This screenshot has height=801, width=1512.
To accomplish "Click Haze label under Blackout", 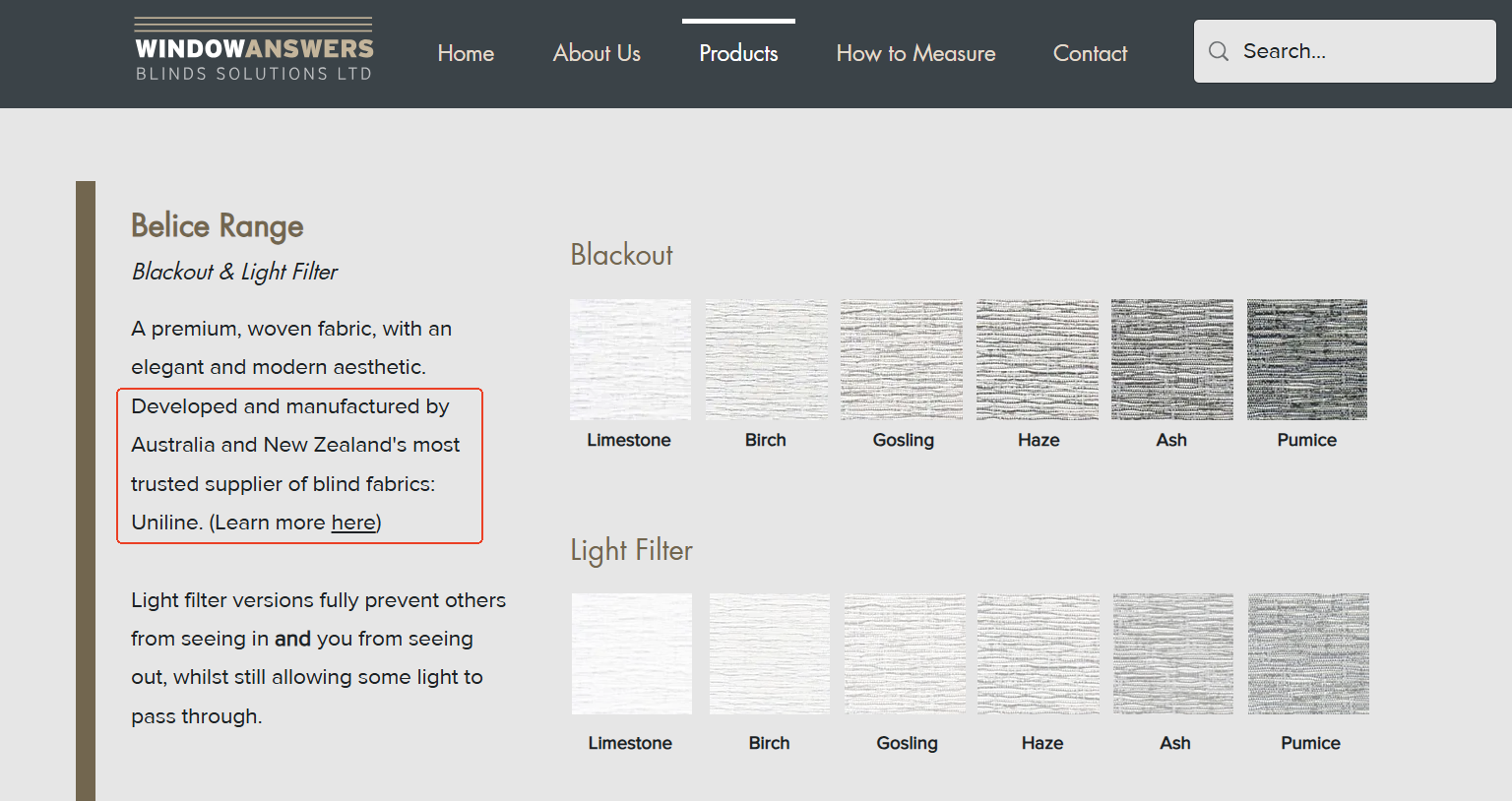I will 1039,440.
